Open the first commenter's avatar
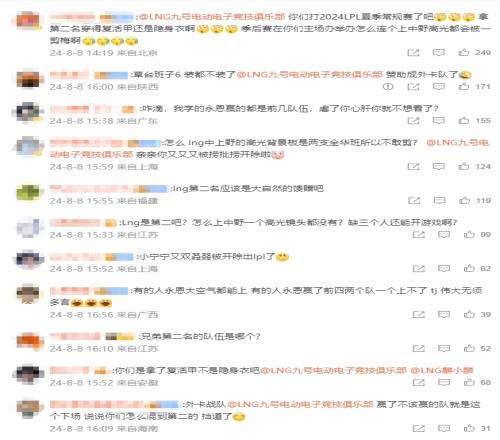500x440 pixels. (x=28, y=21)
